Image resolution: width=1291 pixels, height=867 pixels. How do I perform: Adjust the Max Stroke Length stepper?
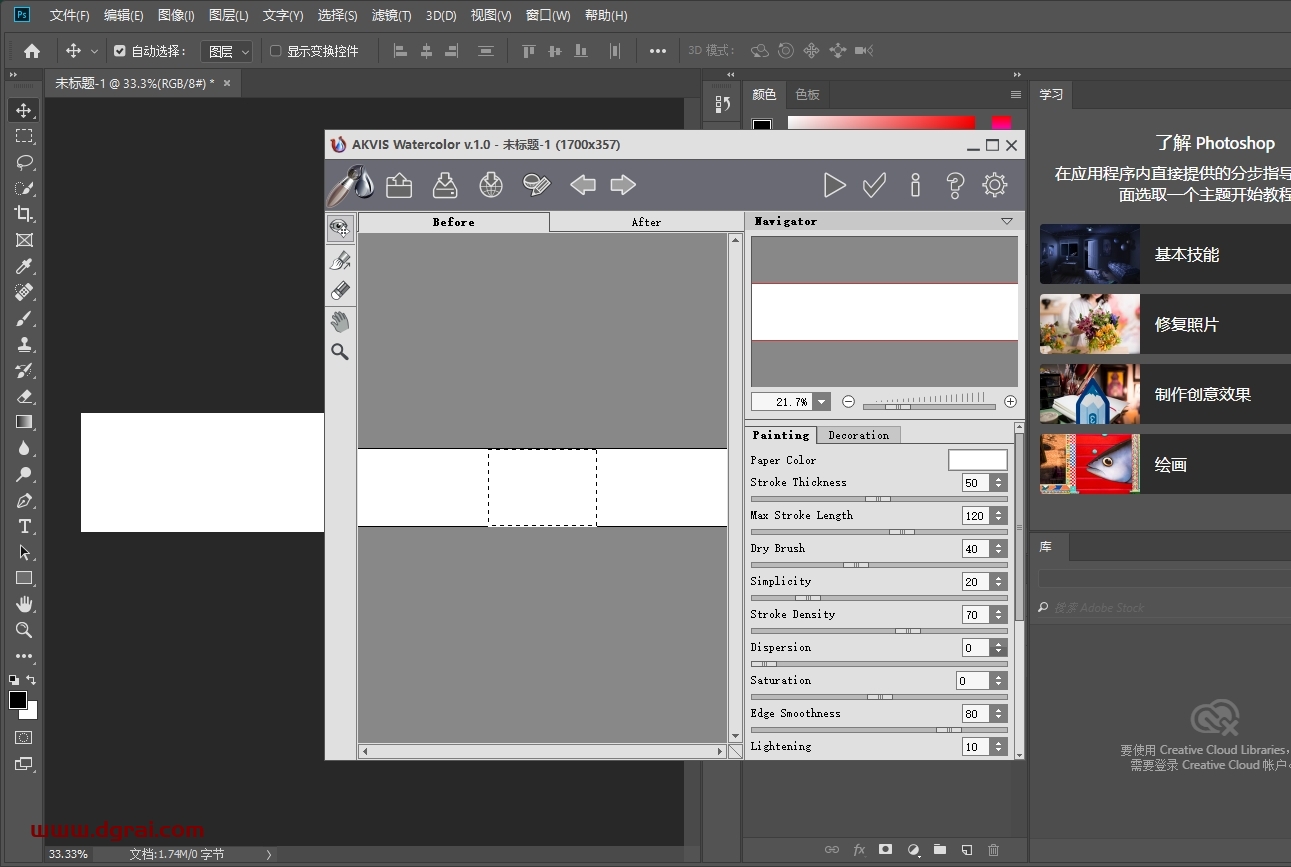tap(998, 516)
